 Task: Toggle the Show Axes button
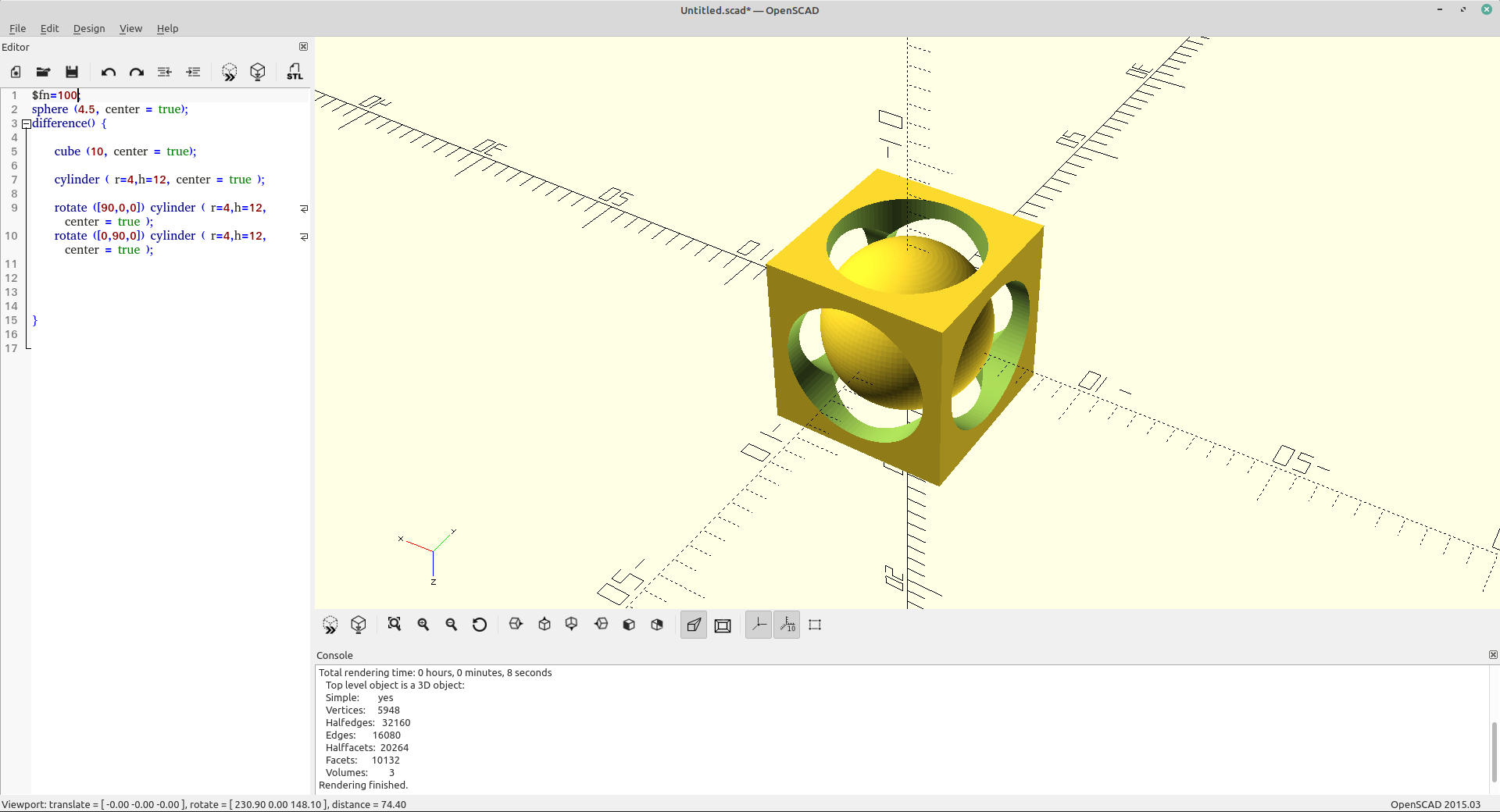(759, 625)
